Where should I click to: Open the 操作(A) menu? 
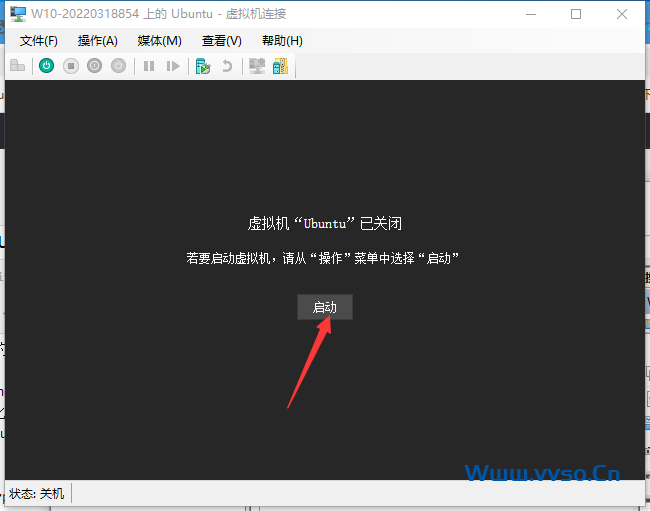tap(97, 41)
